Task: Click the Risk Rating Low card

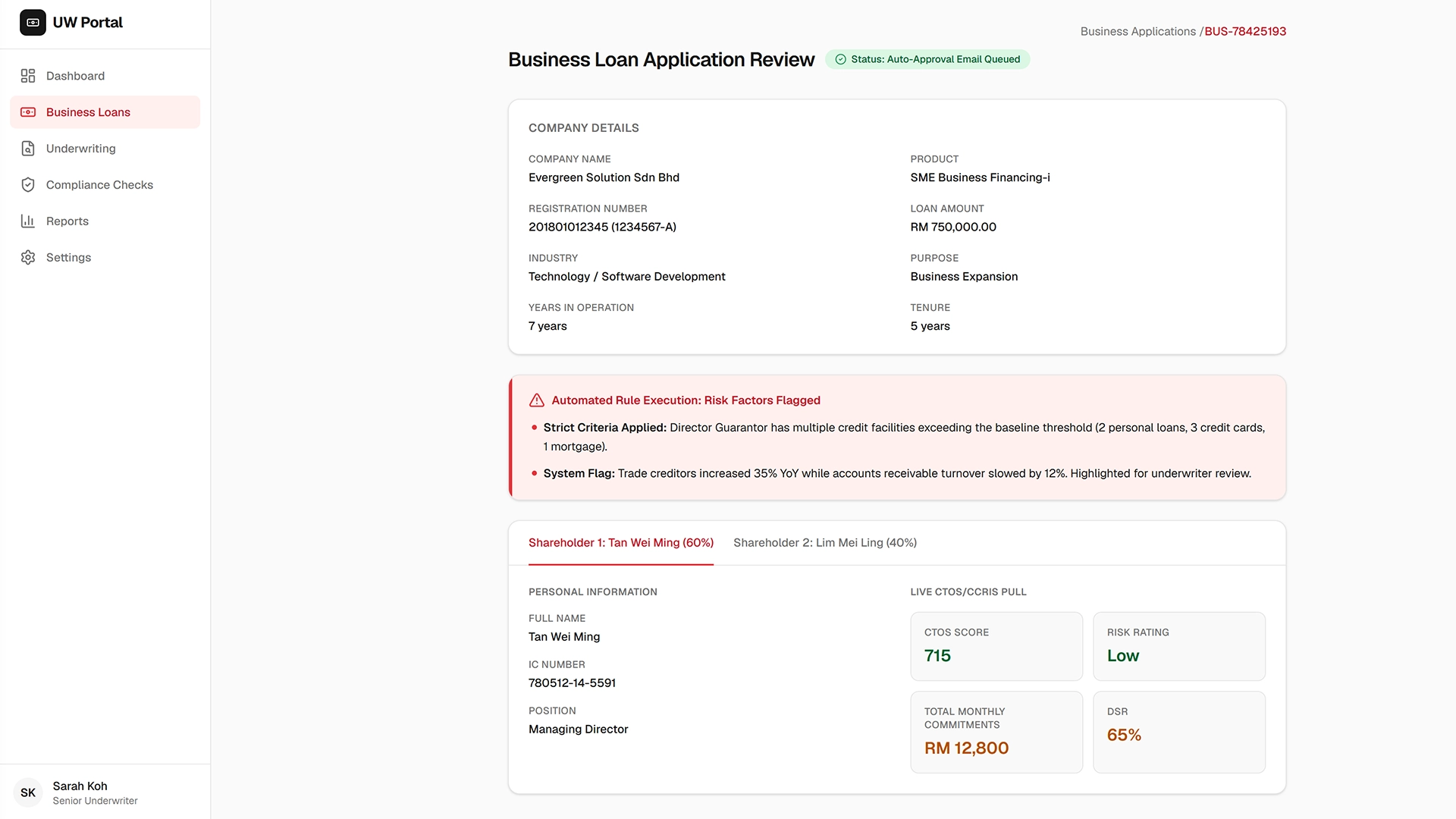Action: click(x=1179, y=646)
